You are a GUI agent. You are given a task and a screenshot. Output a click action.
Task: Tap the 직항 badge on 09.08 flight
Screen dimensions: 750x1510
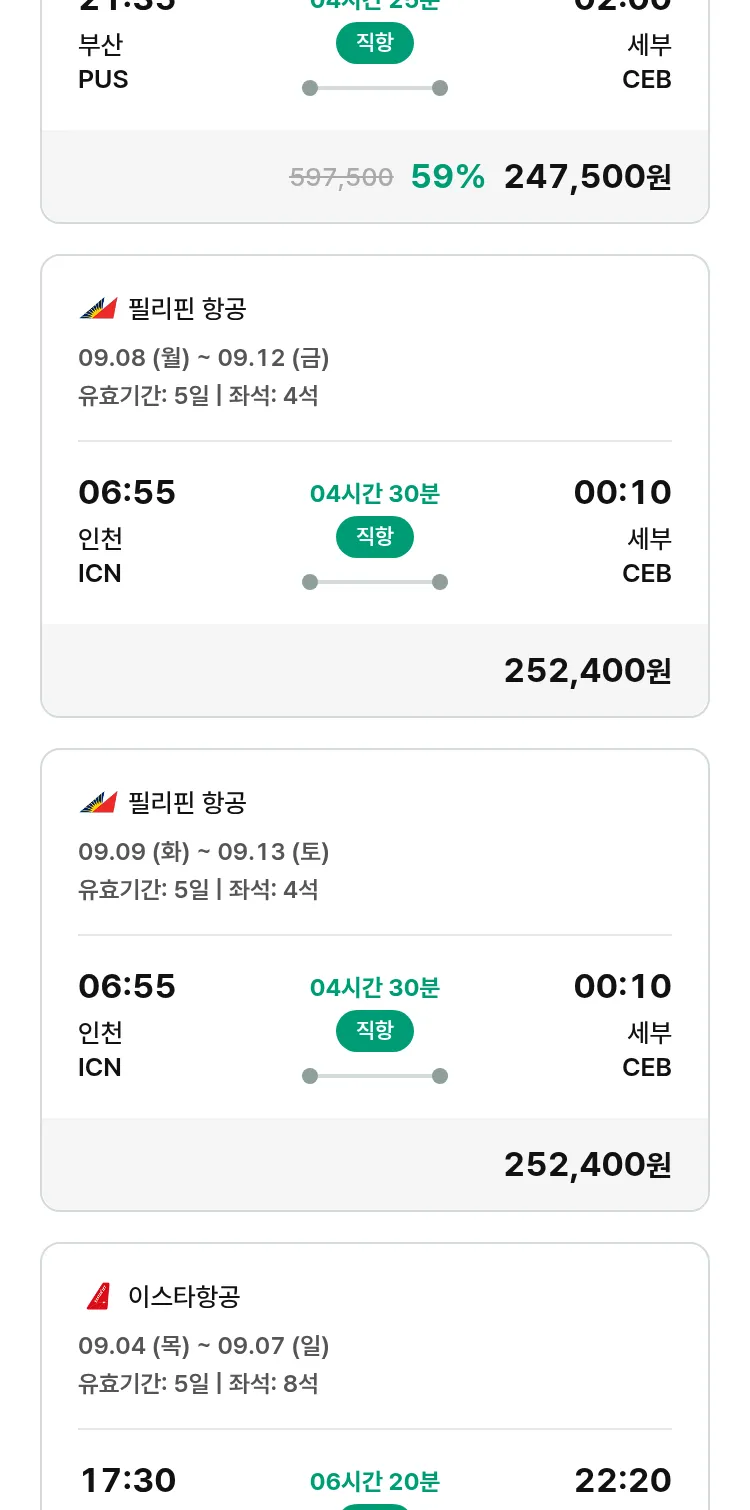tap(375, 537)
